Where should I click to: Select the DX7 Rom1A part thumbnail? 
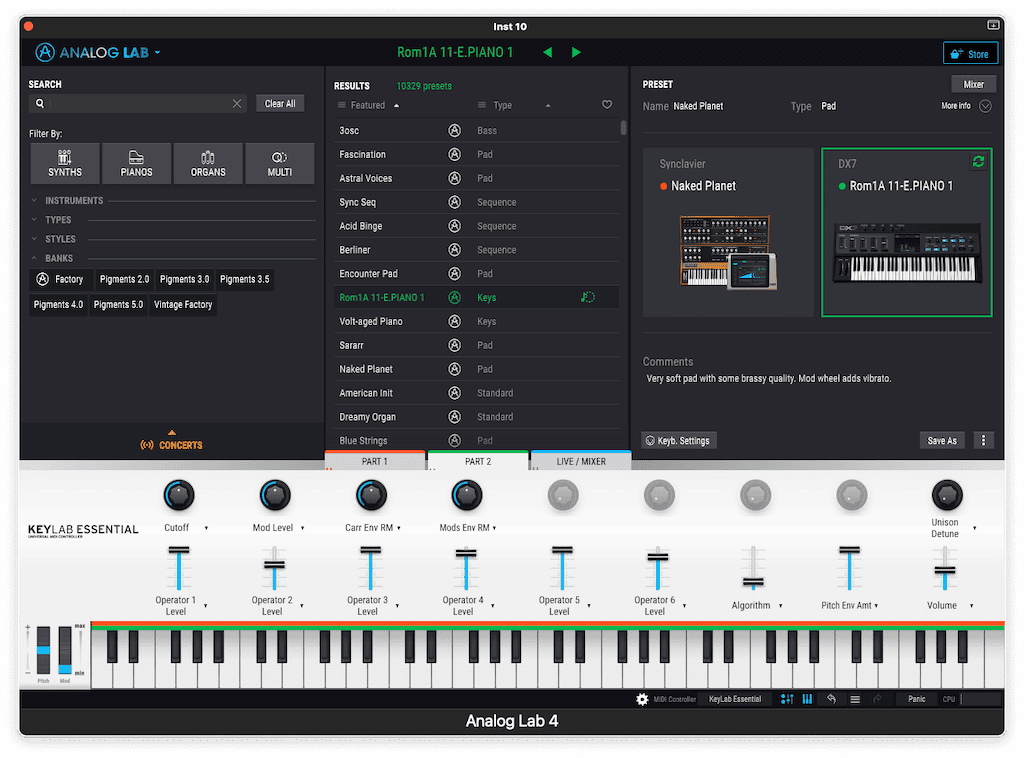click(906, 253)
